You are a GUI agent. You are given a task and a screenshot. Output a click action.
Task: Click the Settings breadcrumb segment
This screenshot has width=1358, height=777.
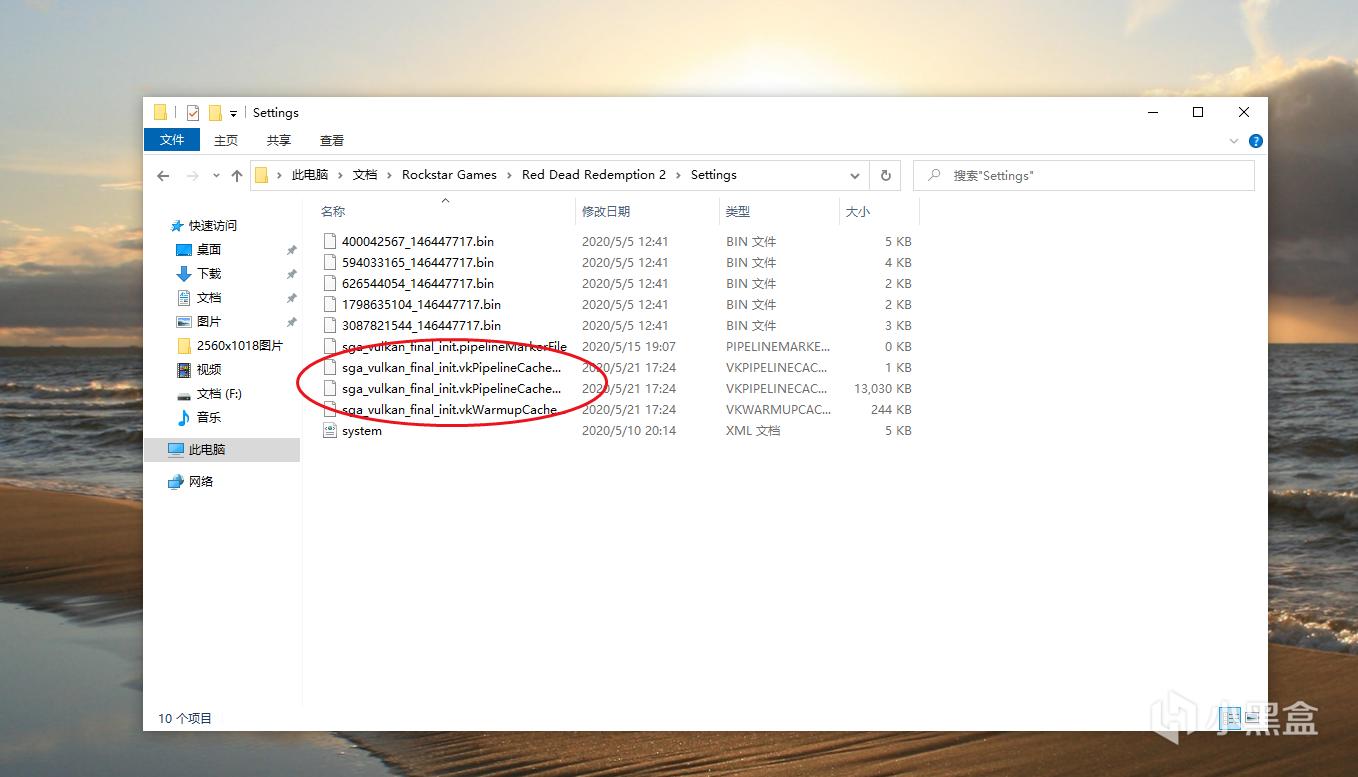(714, 175)
